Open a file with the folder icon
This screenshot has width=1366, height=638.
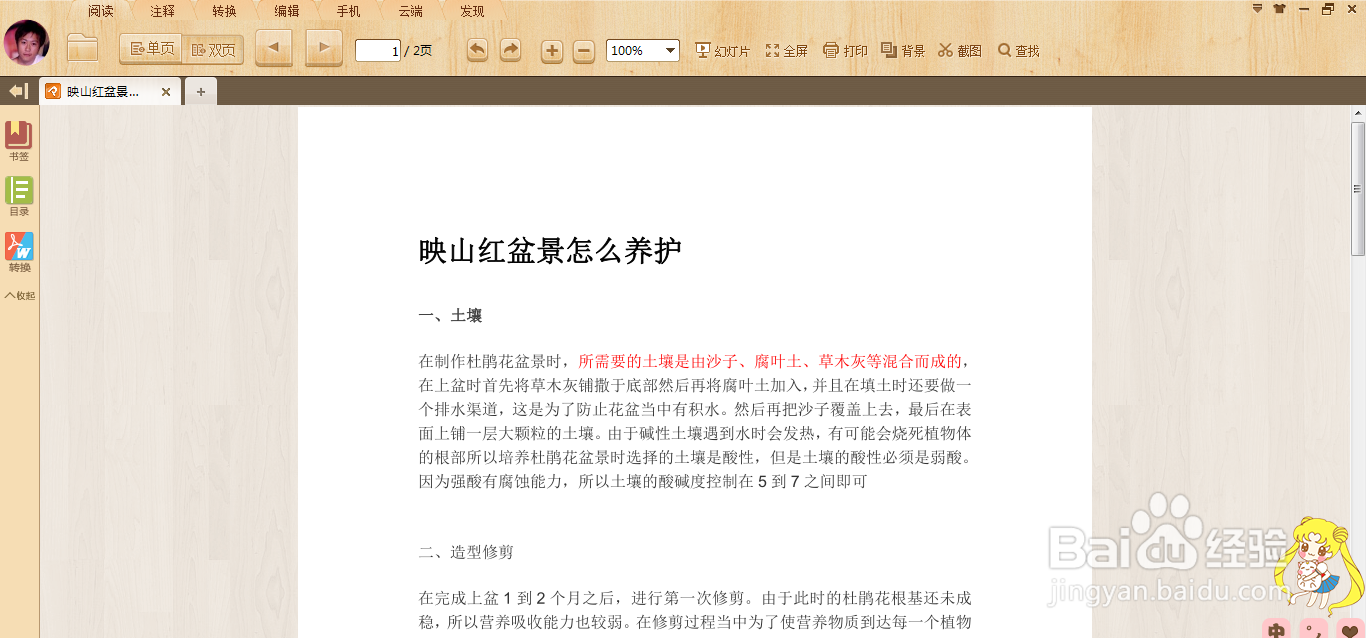tap(82, 48)
